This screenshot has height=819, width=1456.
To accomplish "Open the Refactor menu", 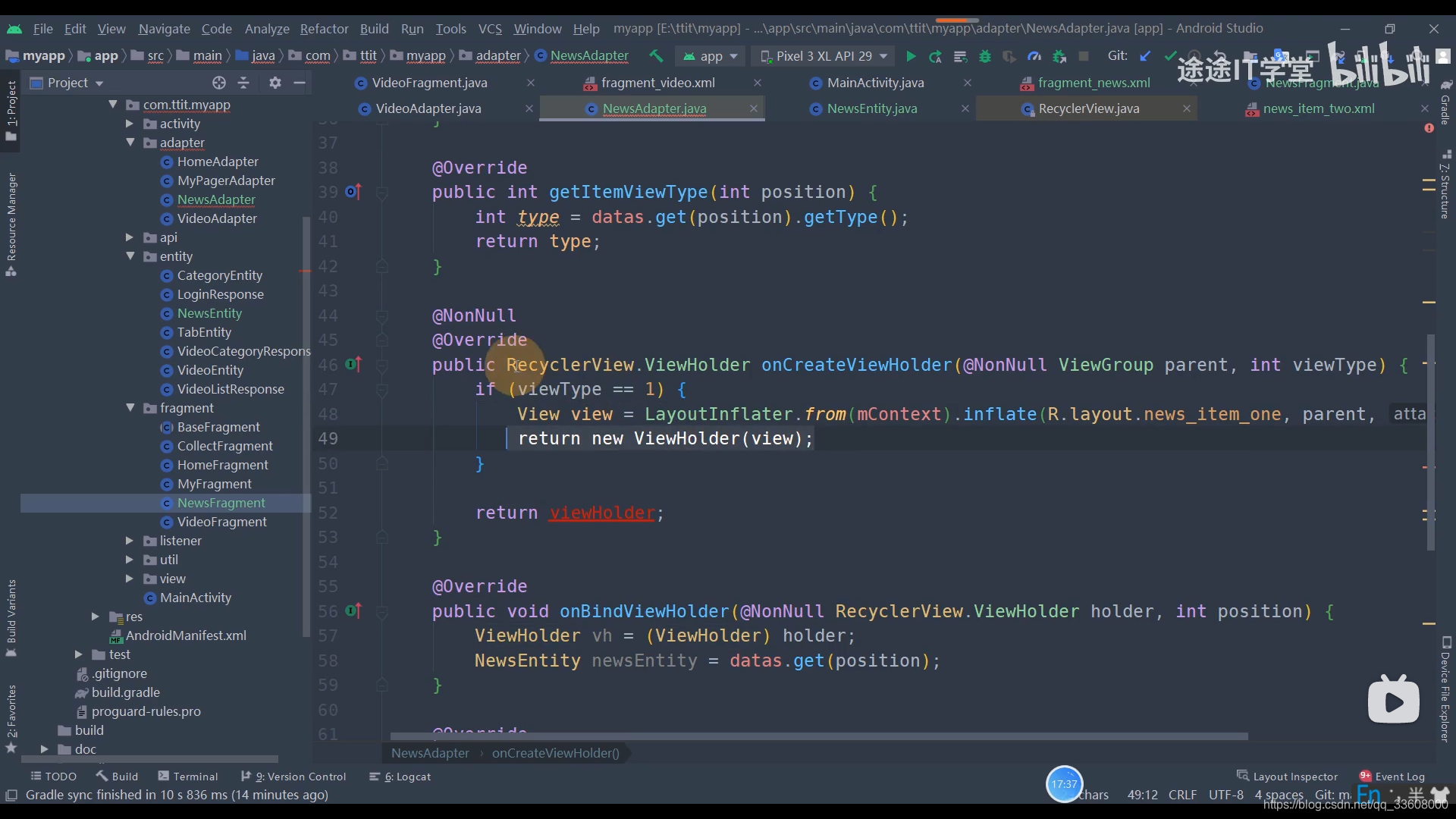I will [x=324, y=29].
